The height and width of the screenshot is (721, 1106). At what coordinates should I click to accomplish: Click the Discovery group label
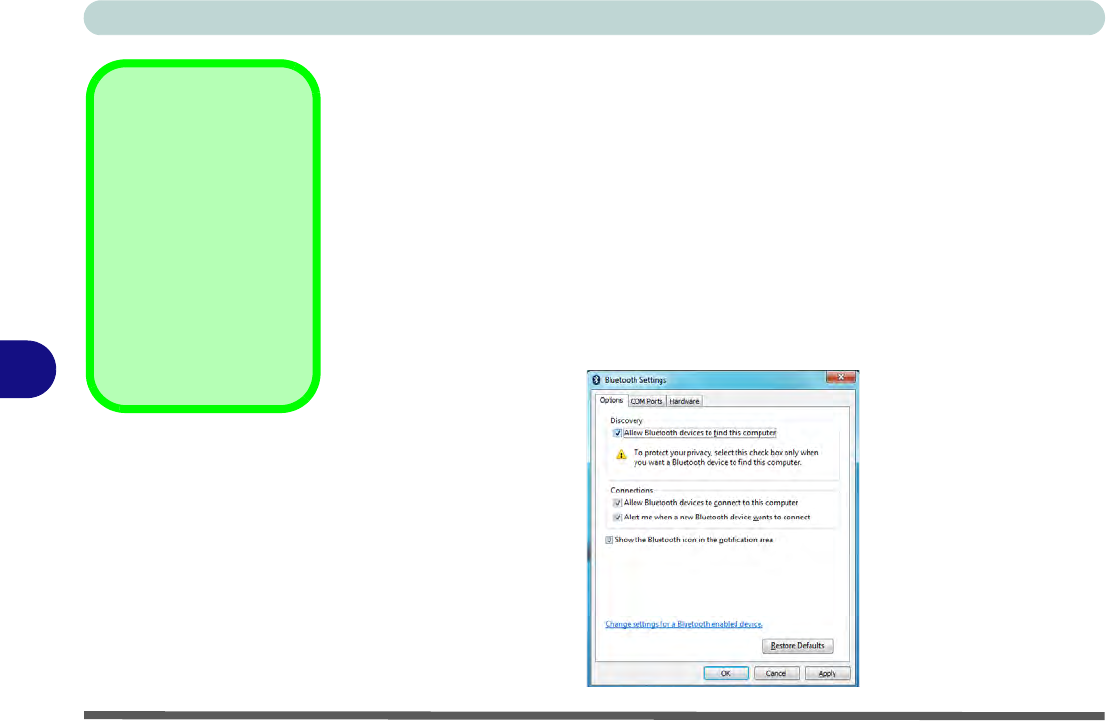pyautogui.click(x=626, y=420)
